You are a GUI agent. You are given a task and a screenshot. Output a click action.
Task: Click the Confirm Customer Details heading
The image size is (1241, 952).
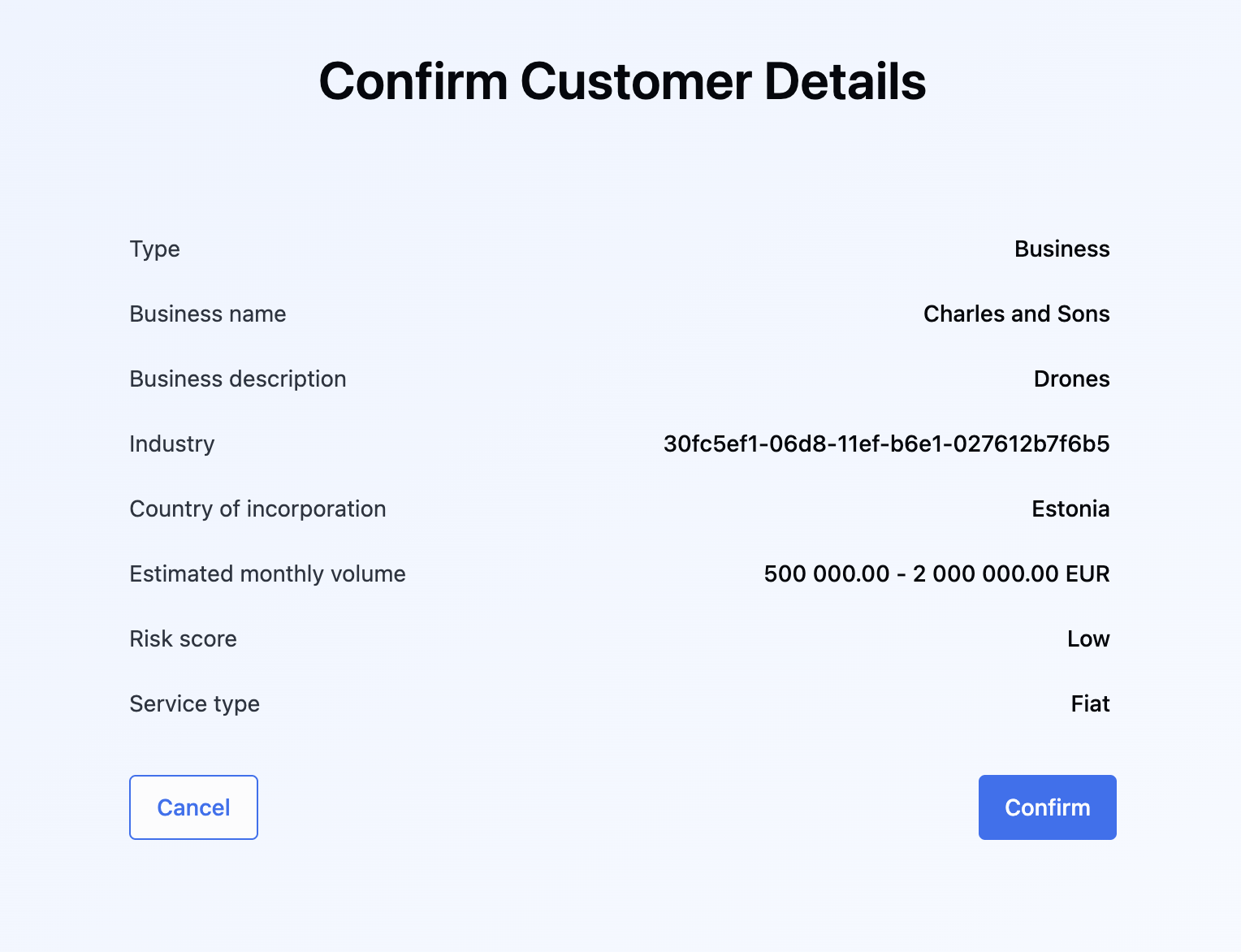(622, 82)
